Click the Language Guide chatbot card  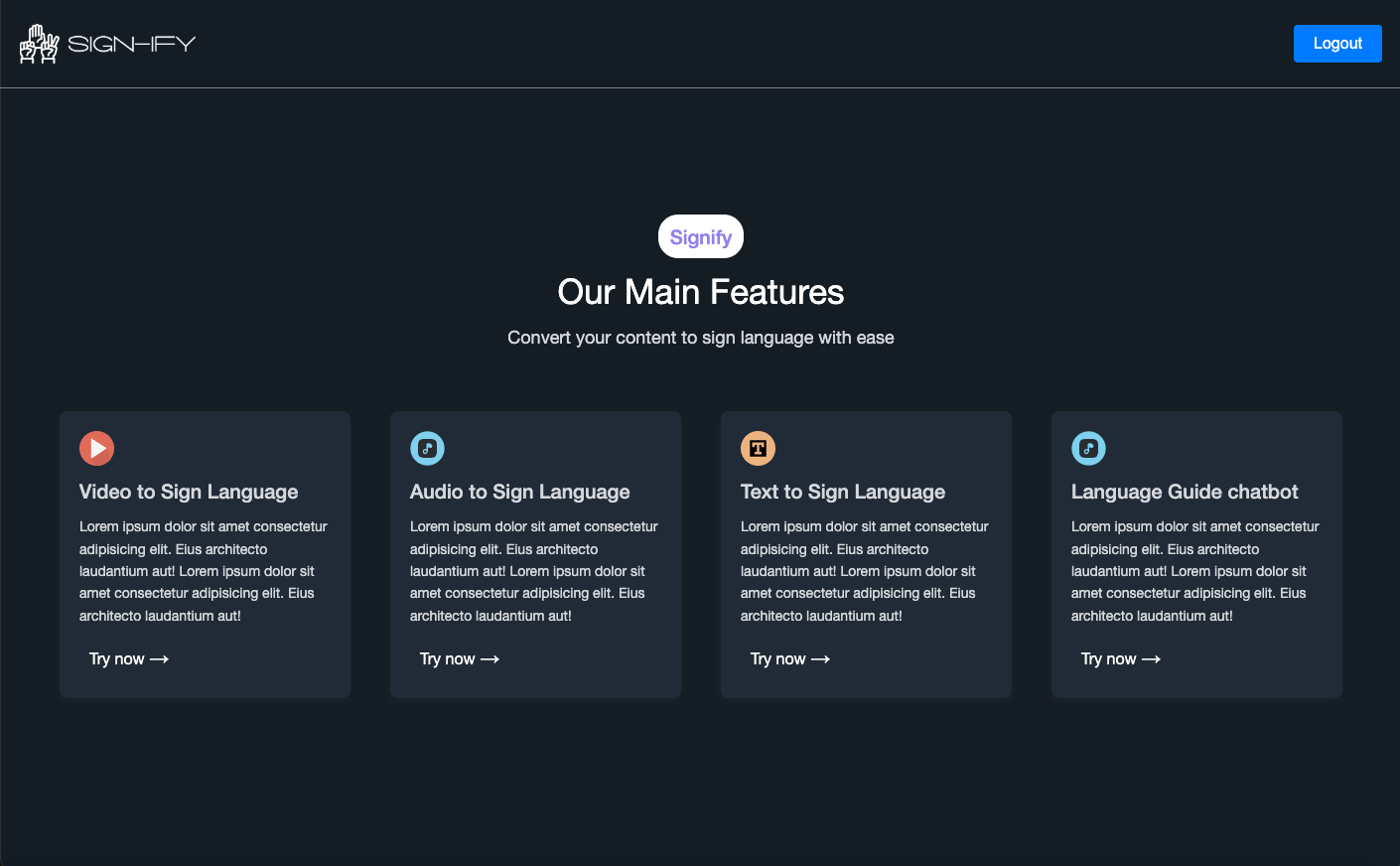pyautogui.click(x=1195, y=554)
